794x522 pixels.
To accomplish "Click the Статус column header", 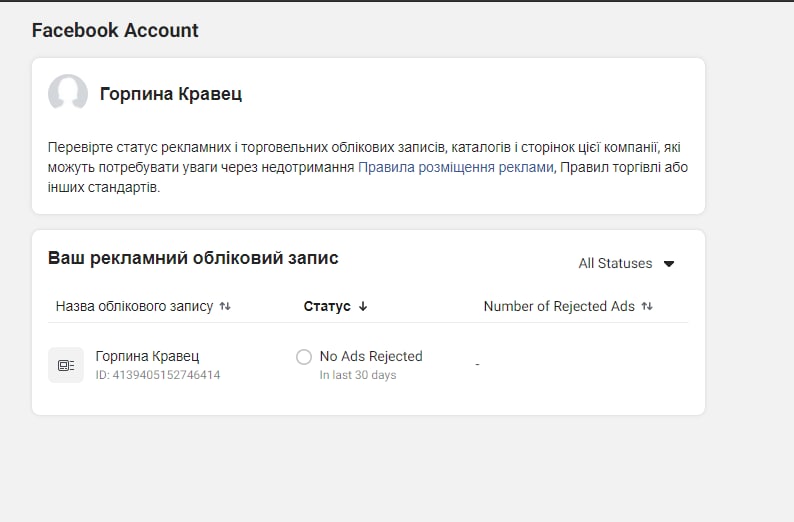I will coord(327,306).
